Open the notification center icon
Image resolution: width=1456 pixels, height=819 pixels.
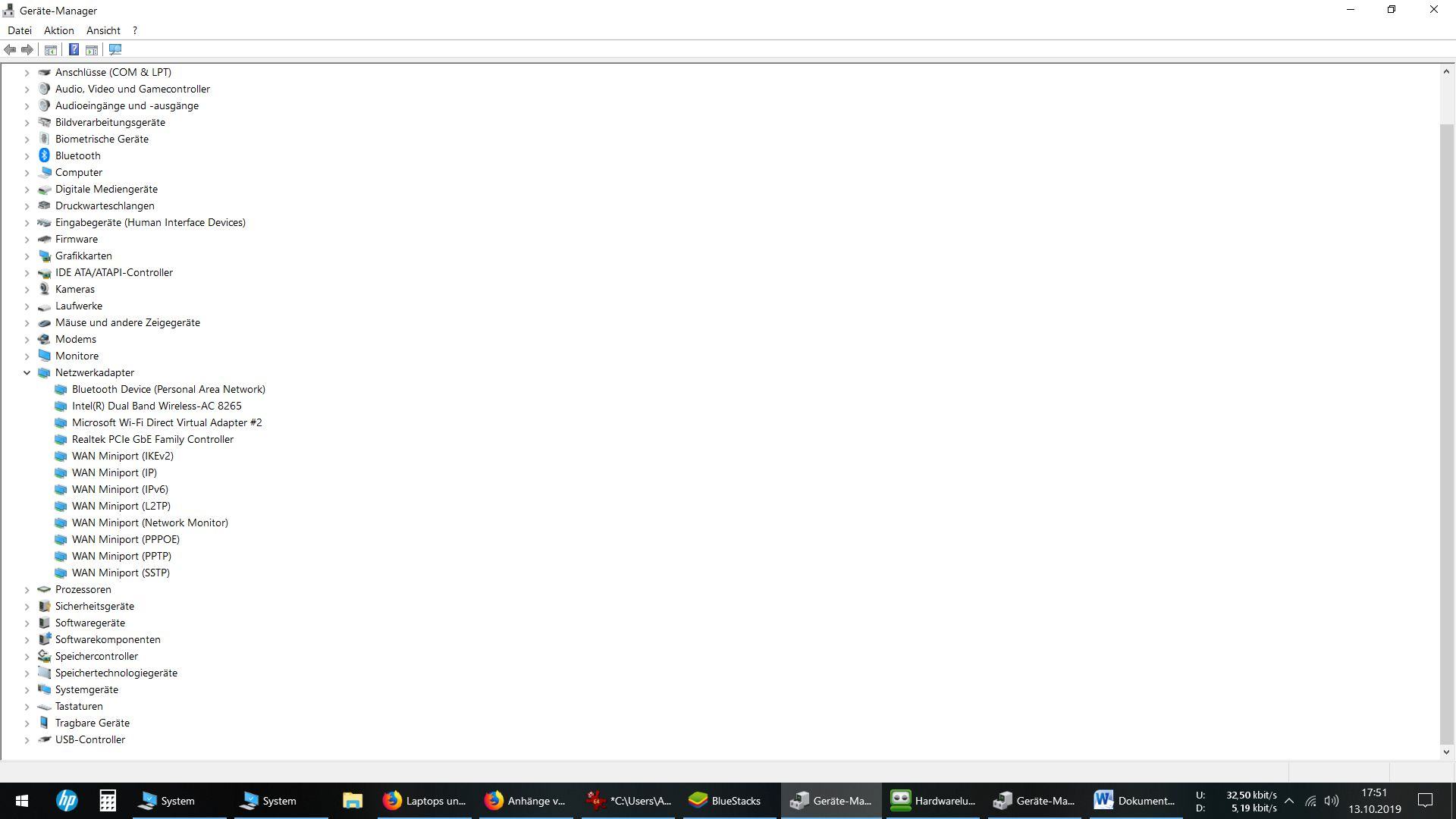click(1426, 801)
